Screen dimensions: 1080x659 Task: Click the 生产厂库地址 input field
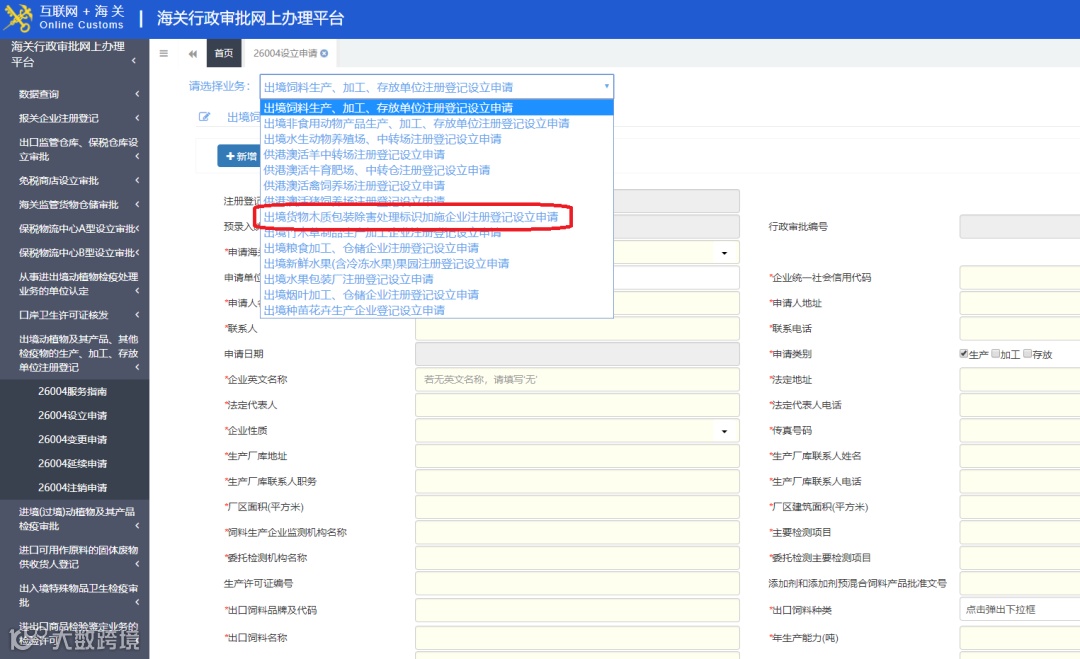pos(577,456)
